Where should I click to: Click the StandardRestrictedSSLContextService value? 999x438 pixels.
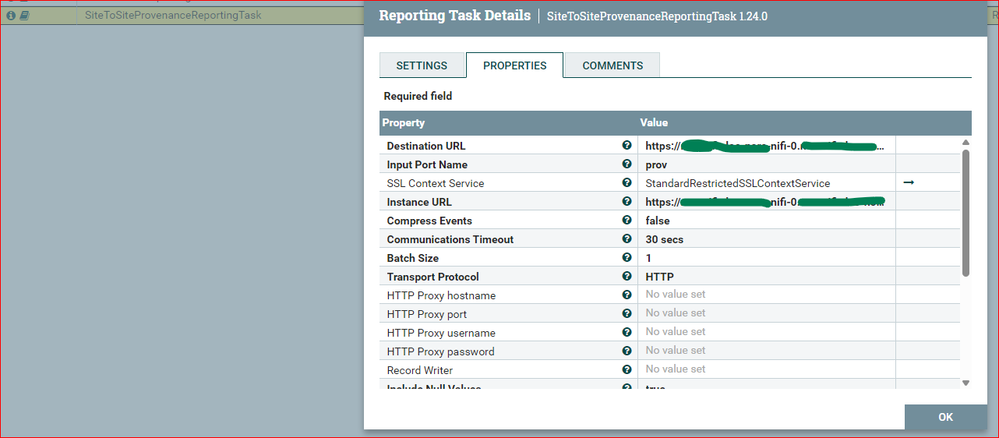coord(738,183)
